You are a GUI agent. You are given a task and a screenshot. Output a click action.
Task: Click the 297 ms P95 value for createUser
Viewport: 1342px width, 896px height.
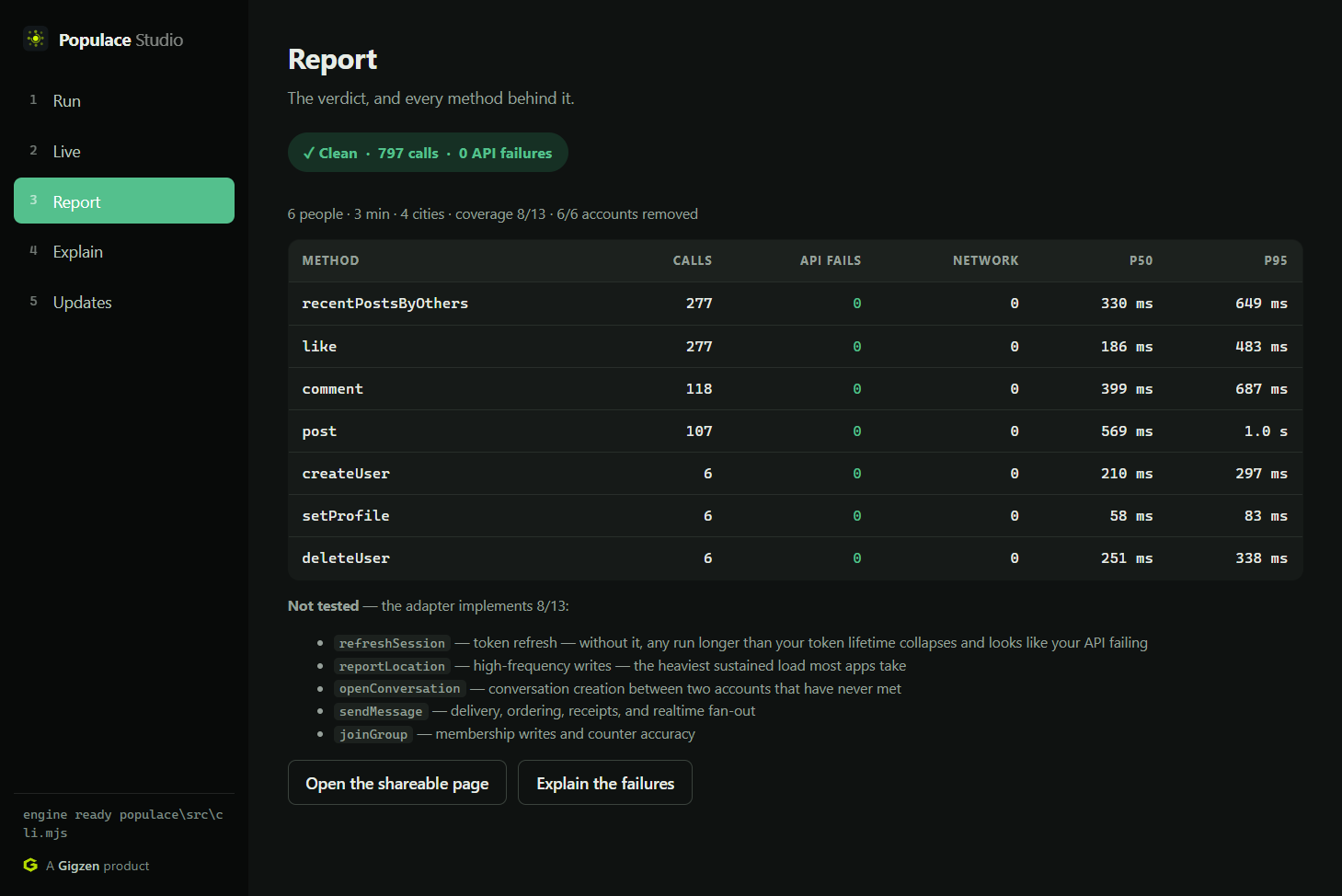[x=1261, y=474]
